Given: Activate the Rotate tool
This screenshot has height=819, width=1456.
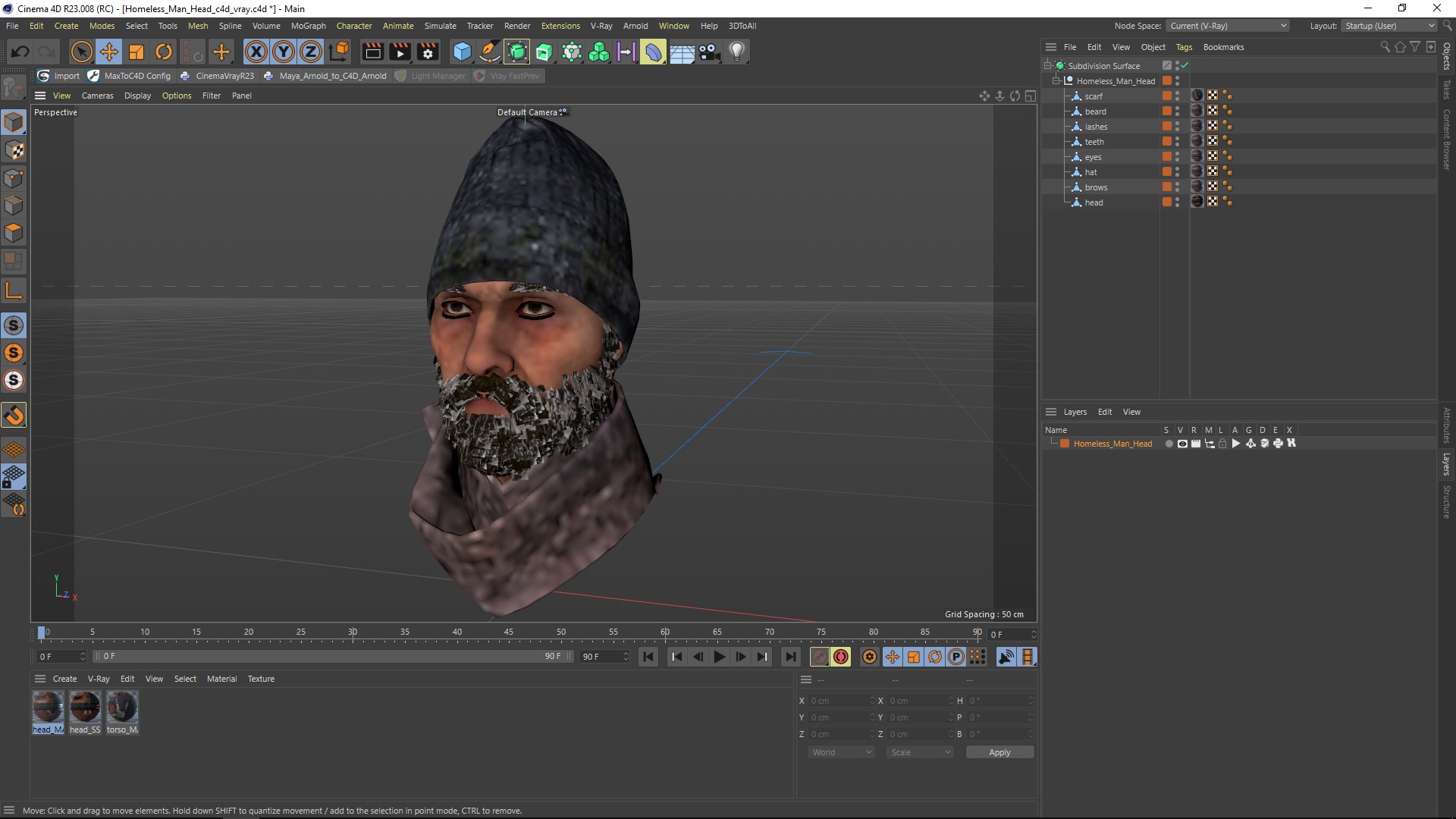Looking at the screenshot, I should coord(164,52).
